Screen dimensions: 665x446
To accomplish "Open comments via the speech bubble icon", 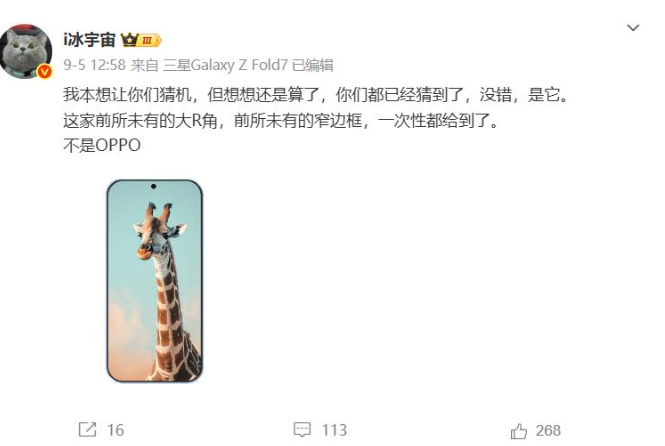I will coord(302,430).
